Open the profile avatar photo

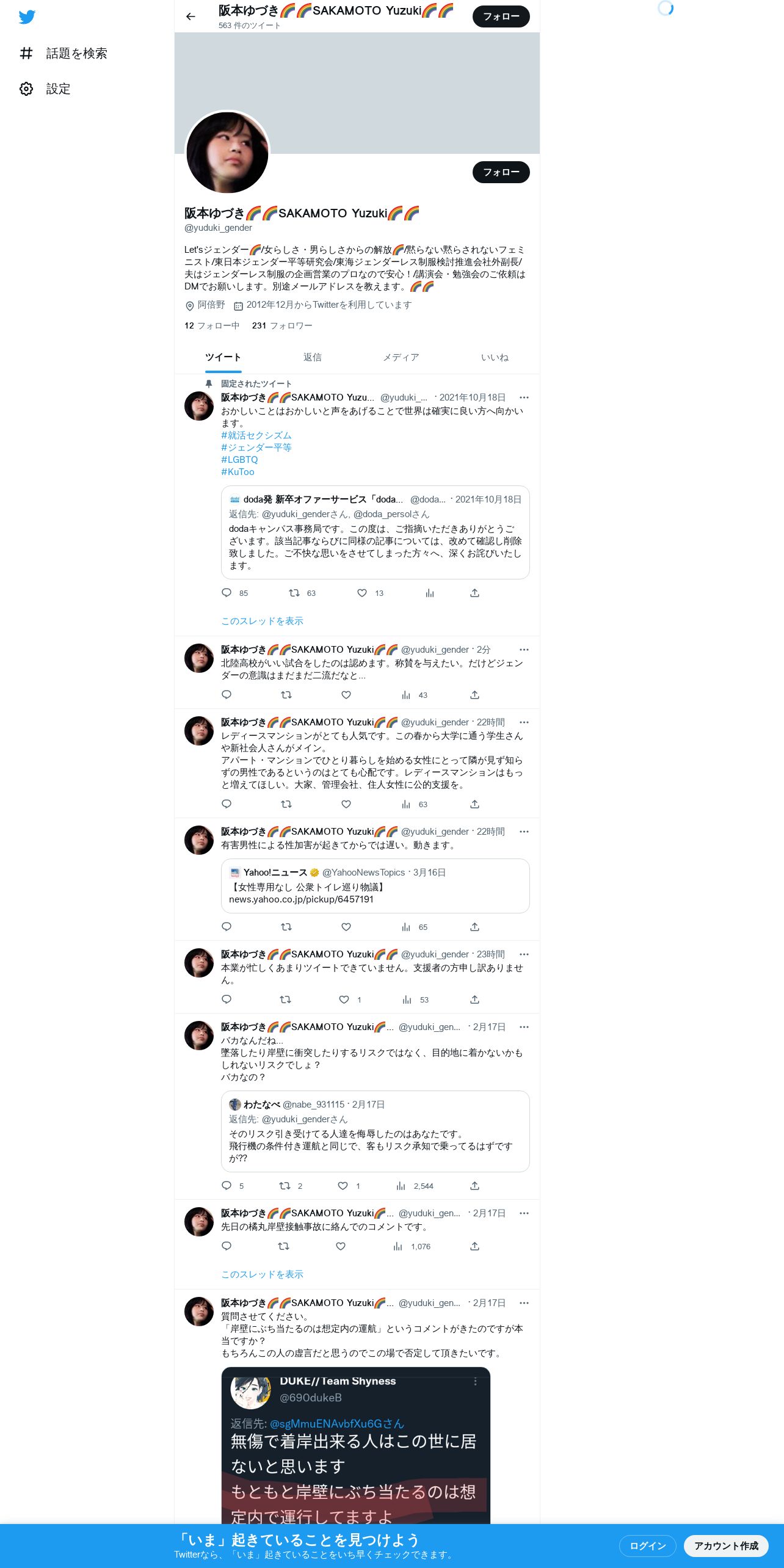[227, 153]
